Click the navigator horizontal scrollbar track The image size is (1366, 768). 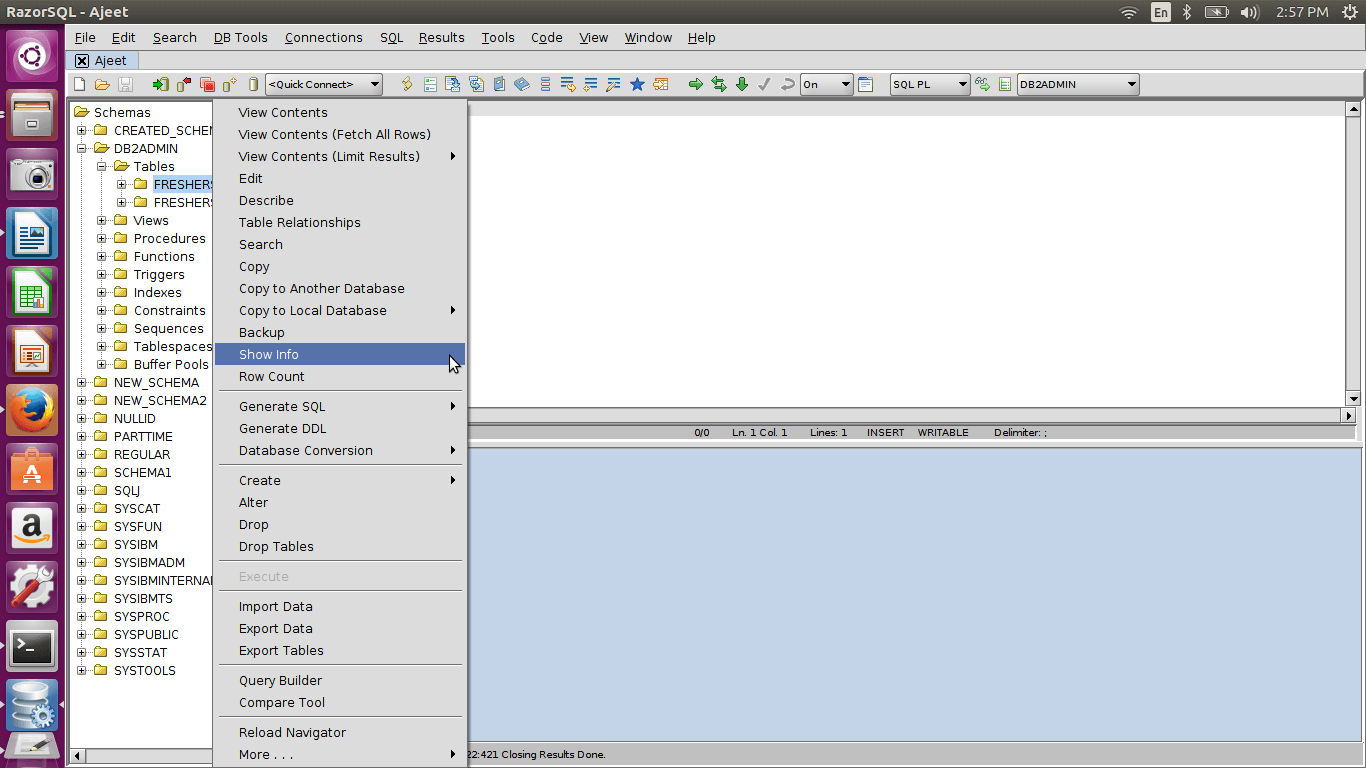click(150, 756)
